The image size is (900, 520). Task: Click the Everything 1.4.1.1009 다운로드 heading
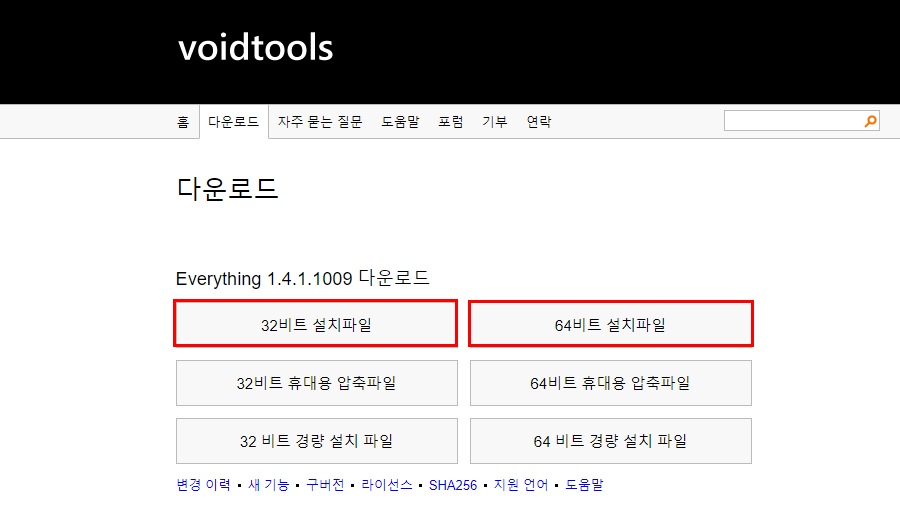(302, 278)
